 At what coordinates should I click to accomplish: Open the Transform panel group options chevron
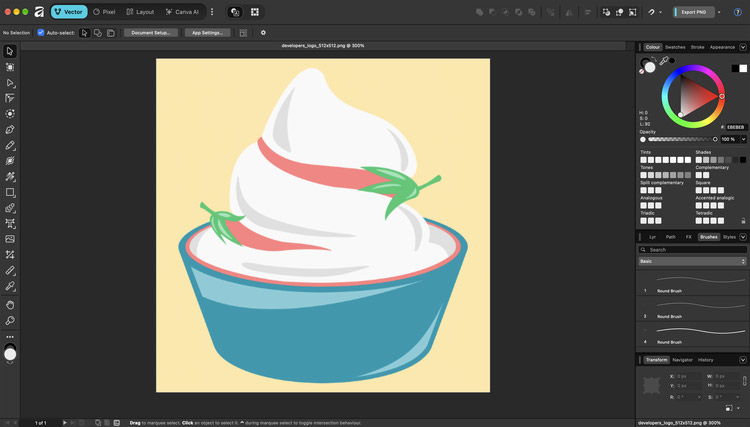tap(743, 360)
